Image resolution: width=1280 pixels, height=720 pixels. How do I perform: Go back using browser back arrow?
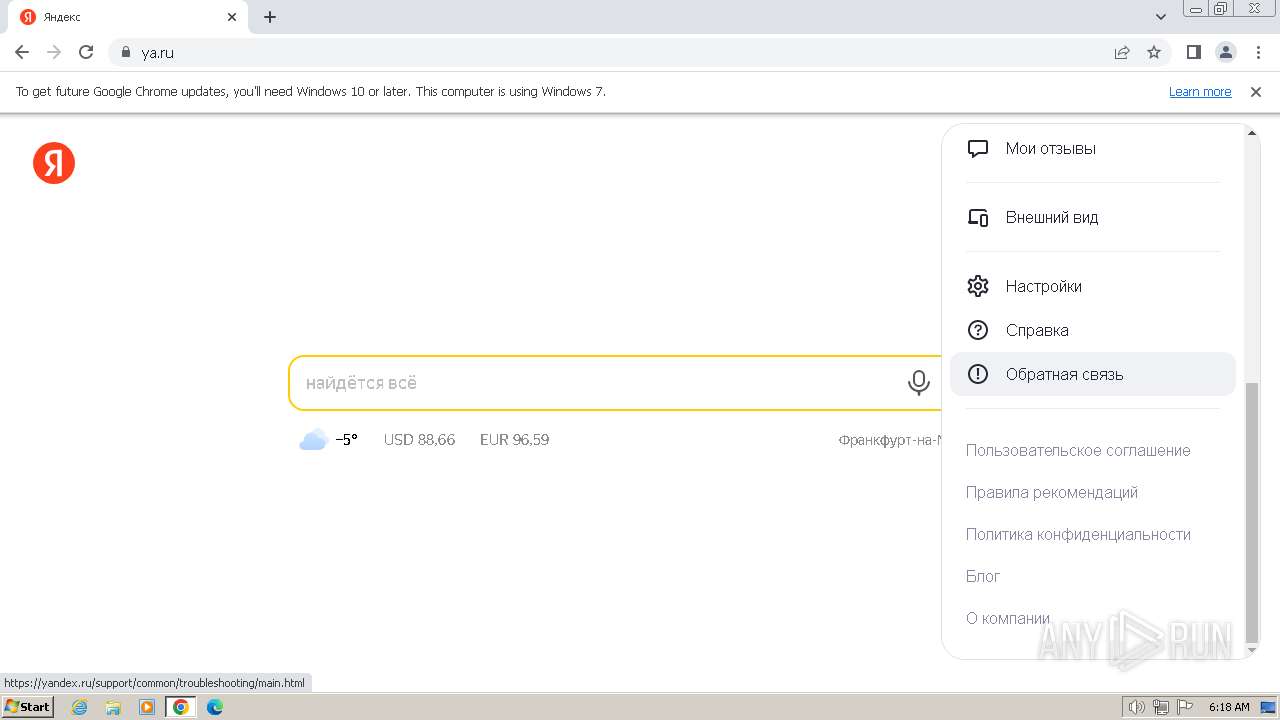(x=22, y=52)
